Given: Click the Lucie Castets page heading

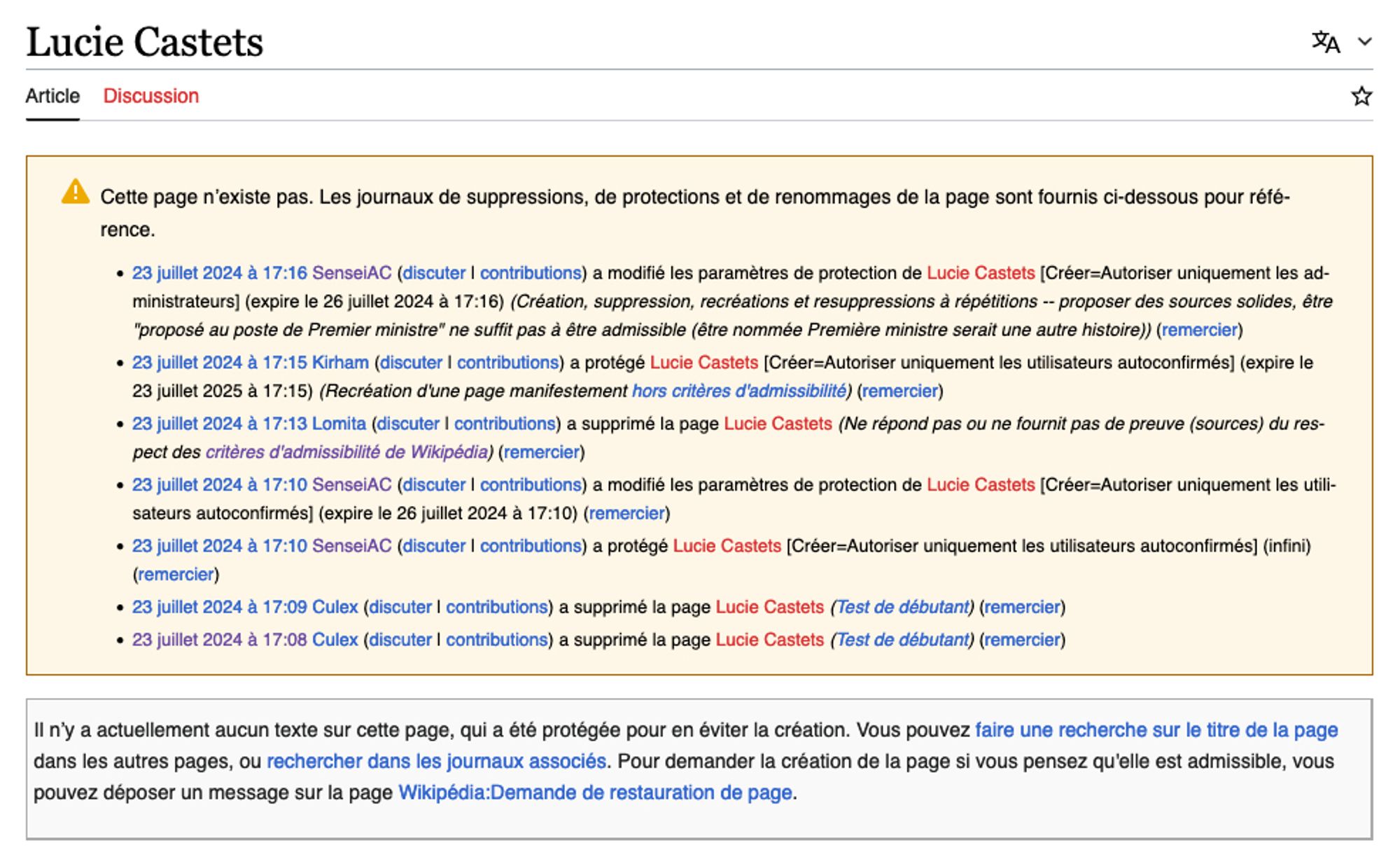Looking at the screenshot, I should click(145, 42).
